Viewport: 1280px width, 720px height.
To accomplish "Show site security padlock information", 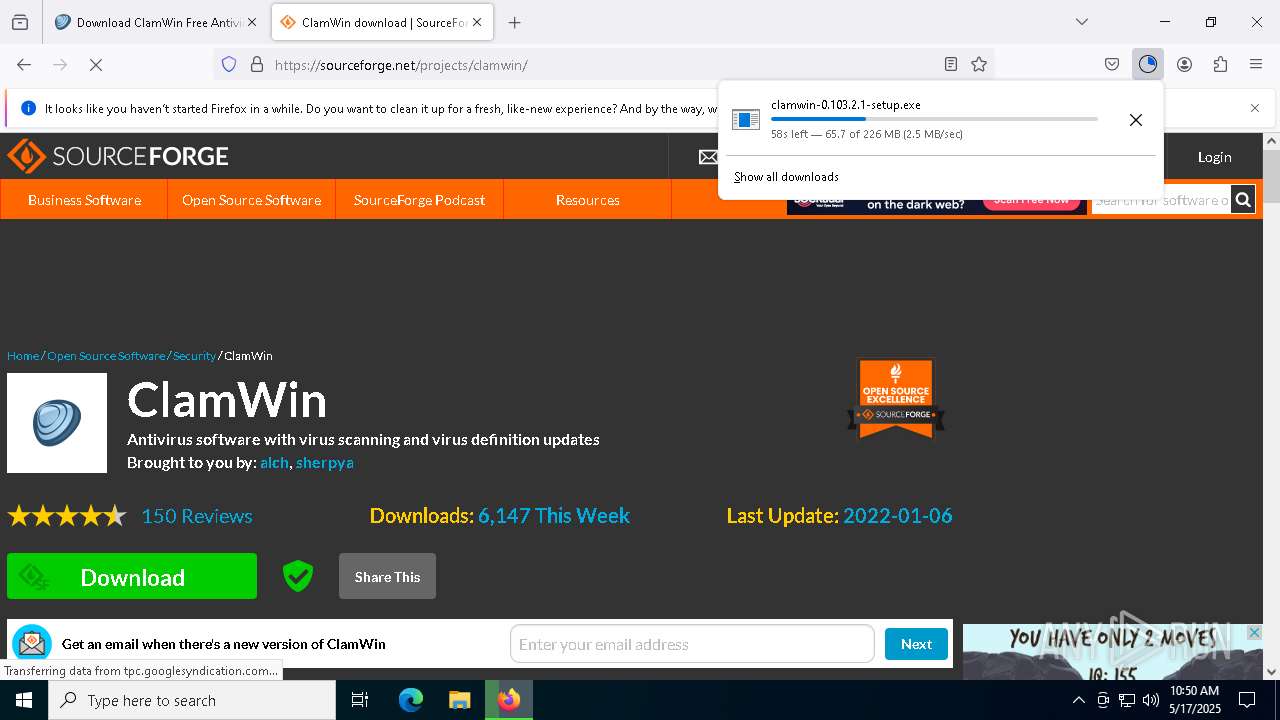I will (257, 64).
